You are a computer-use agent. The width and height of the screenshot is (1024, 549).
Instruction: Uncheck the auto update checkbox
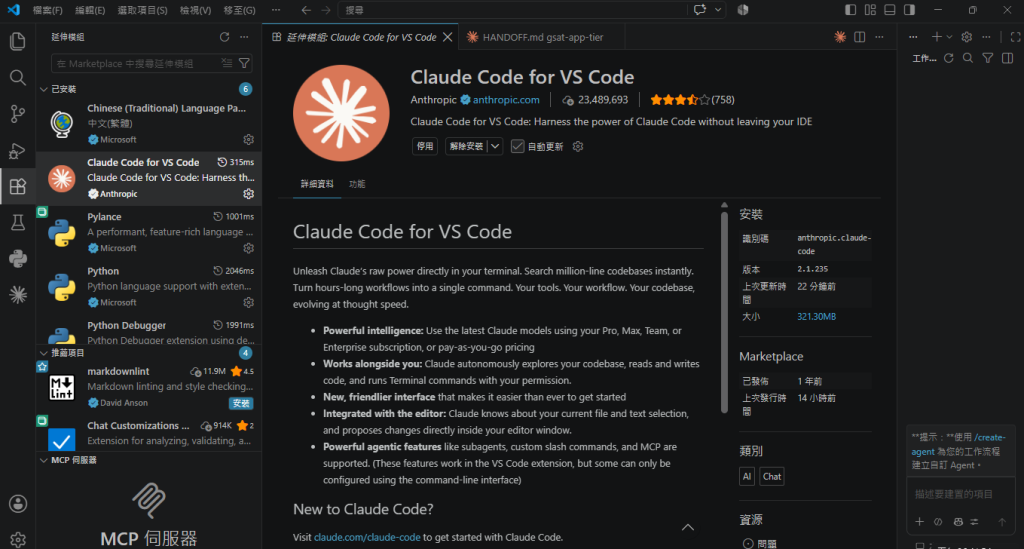517,146
